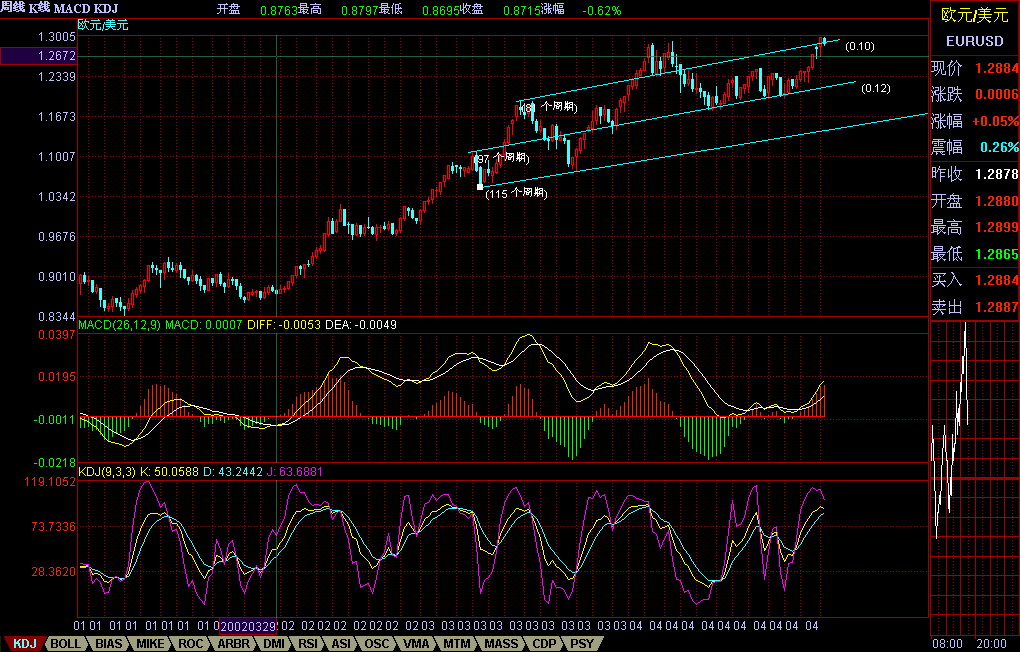This screenshot has width=1020, height=652.
Task: Click the 涨跌 change row
Action: click(x=974, y=95)
